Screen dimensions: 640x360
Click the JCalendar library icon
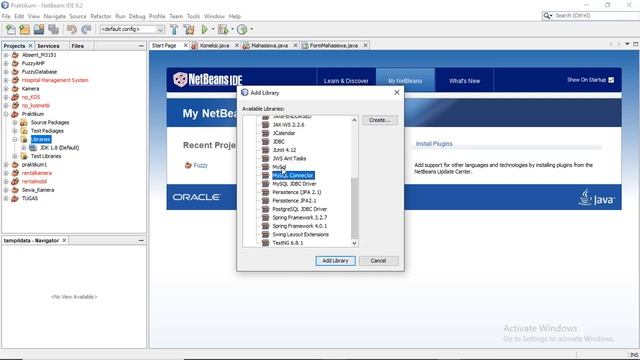266,133
